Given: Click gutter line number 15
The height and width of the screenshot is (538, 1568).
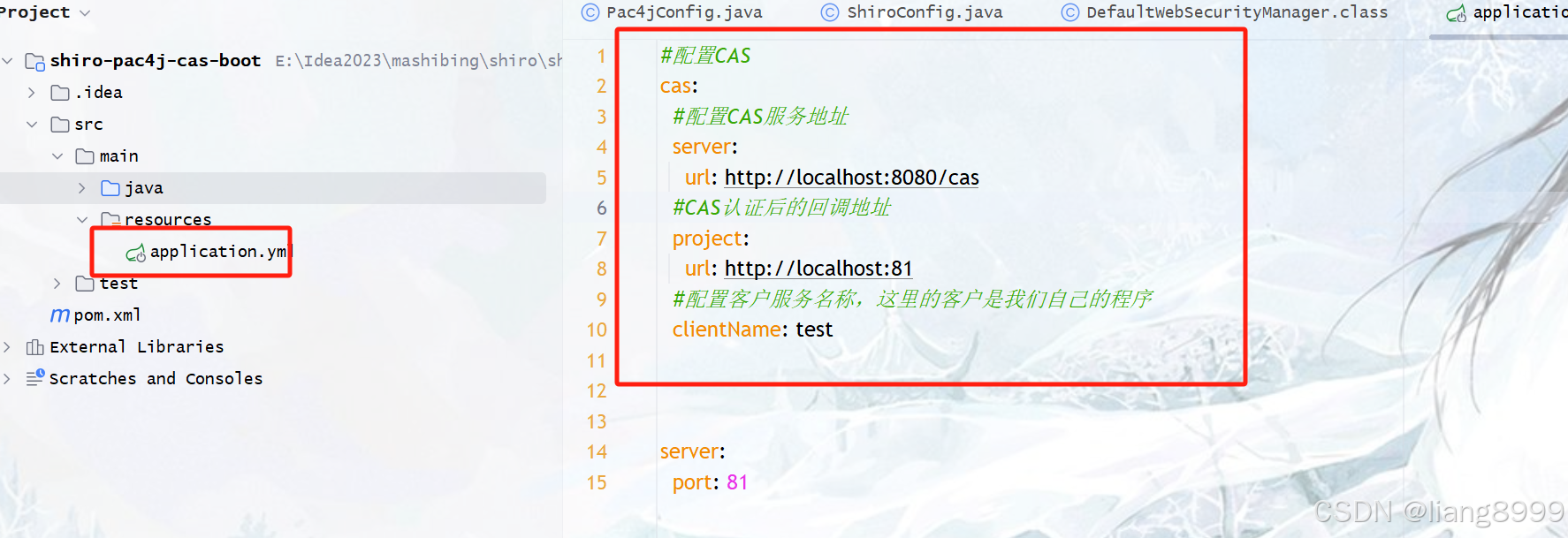Looking at the screenshot, I should (597, 483).
